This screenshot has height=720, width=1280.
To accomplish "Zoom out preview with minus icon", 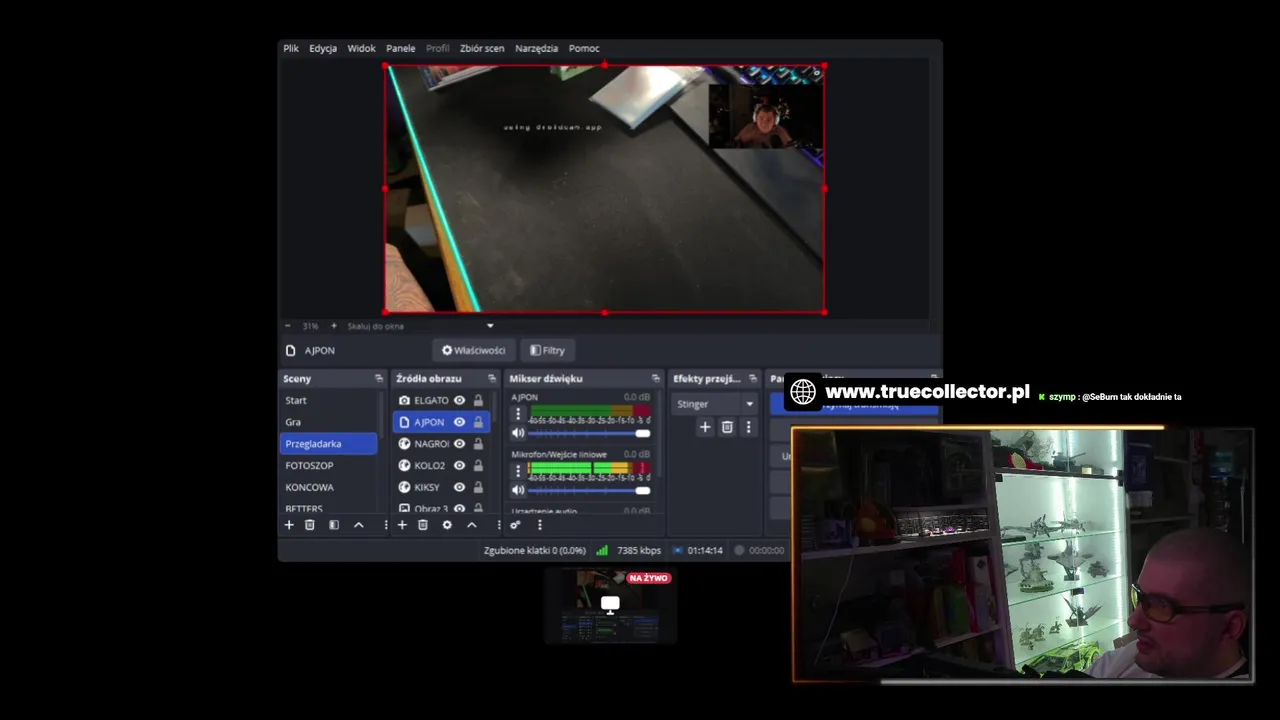I will coord(288,326).
